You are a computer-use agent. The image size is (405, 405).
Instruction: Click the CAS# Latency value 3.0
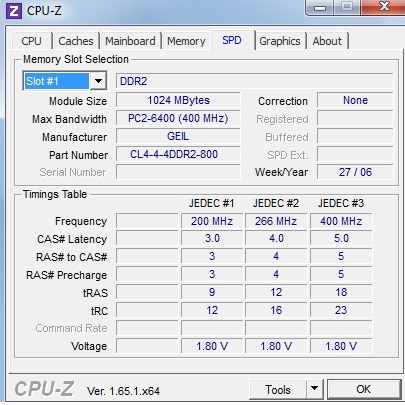pos(212,239)
